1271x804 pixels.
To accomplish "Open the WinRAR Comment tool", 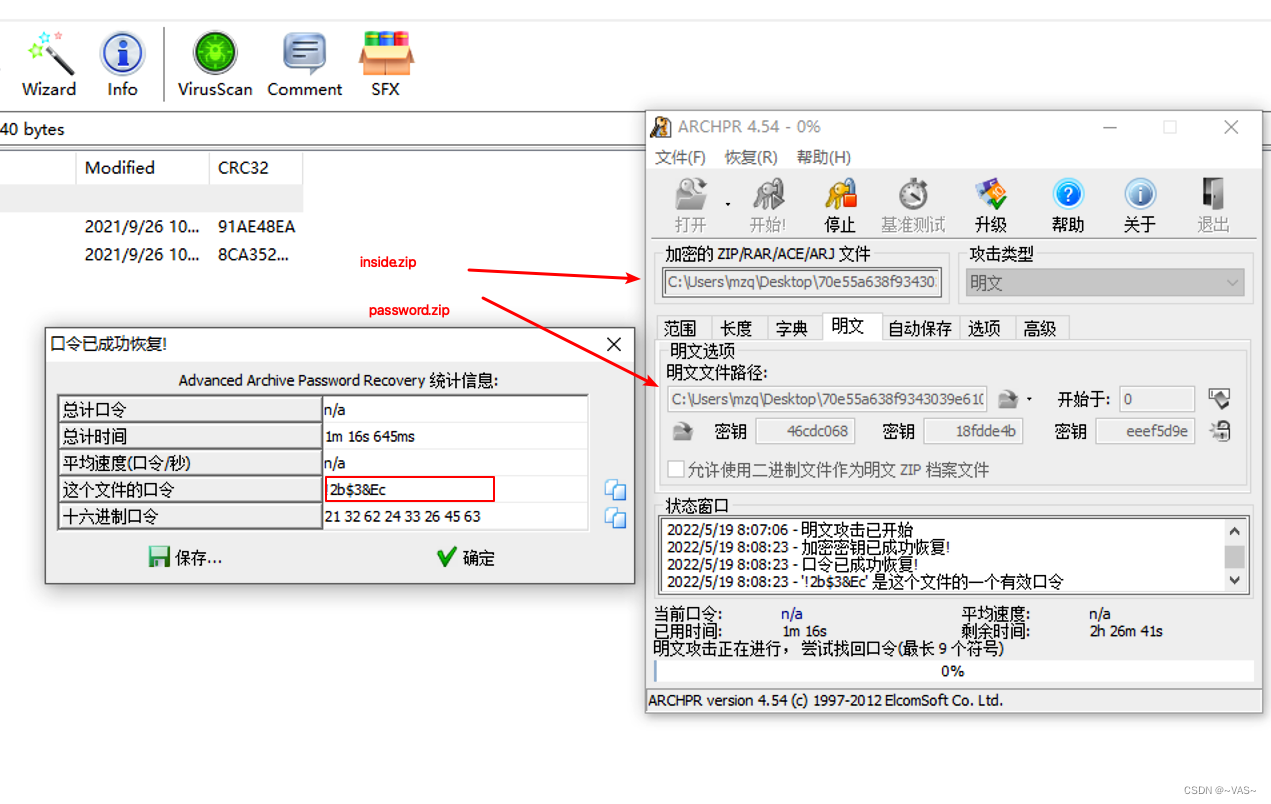I will point(304,64).
